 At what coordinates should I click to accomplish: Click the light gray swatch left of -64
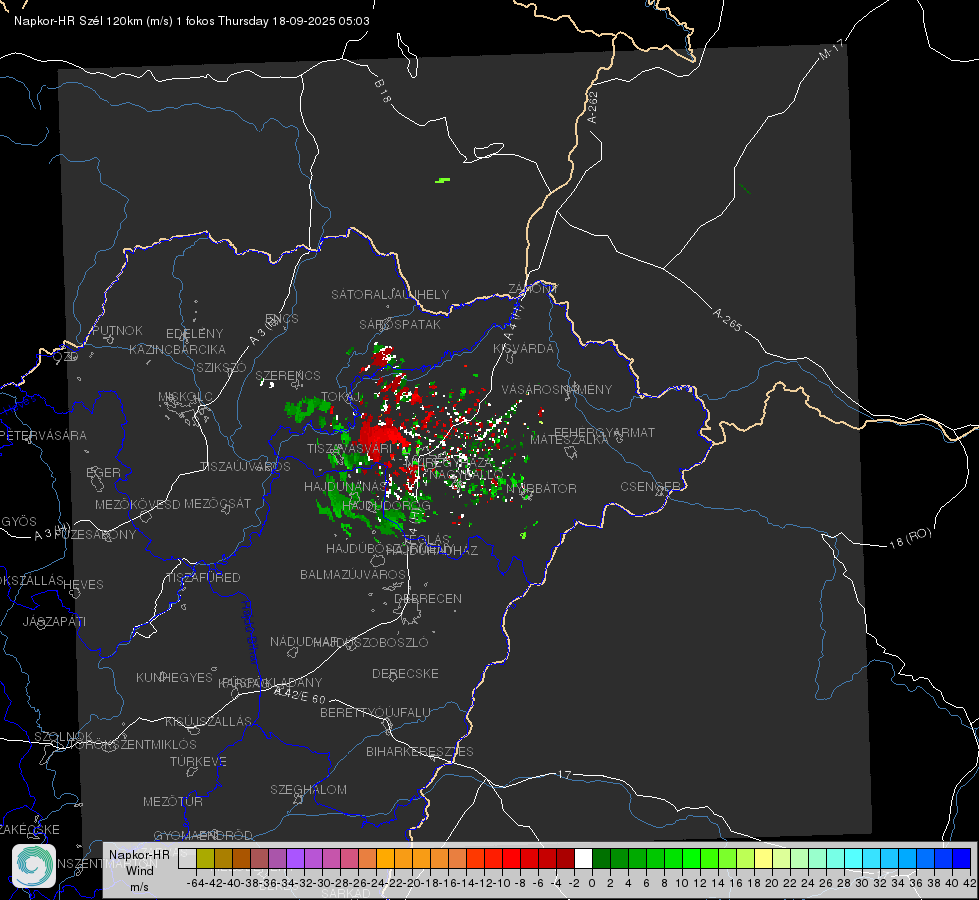(x=187, y=858)
